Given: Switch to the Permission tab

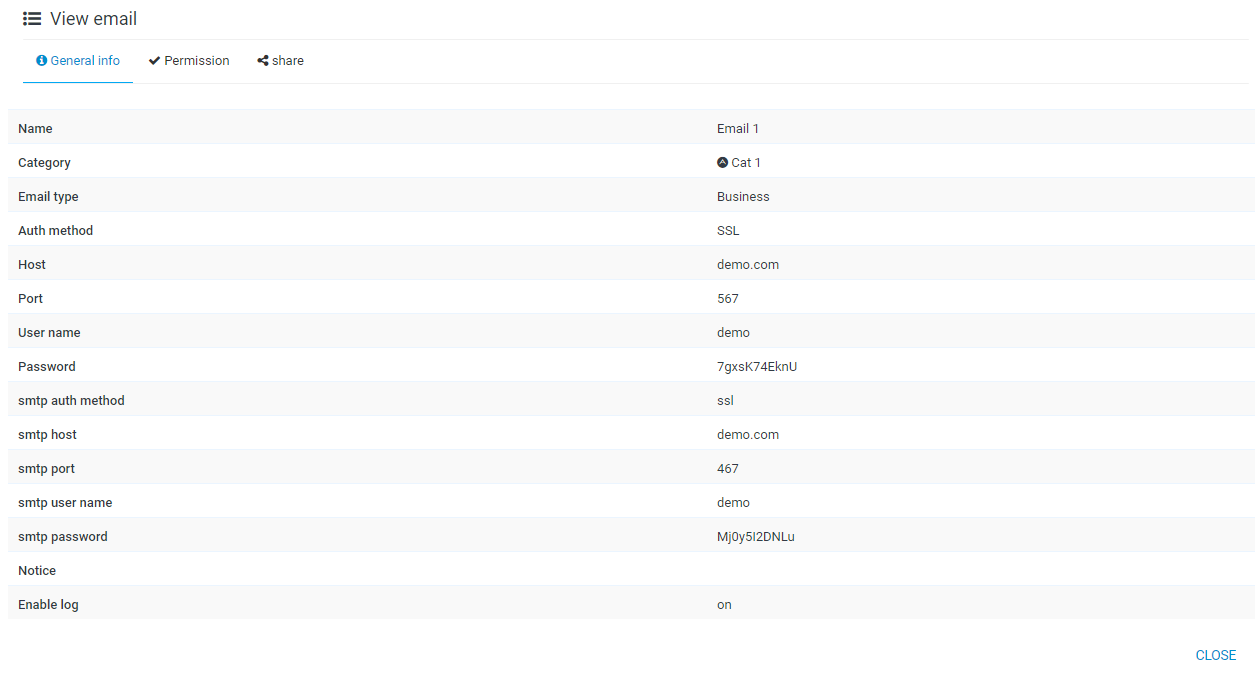Looking at the screenshot, I should coord(189,61).
